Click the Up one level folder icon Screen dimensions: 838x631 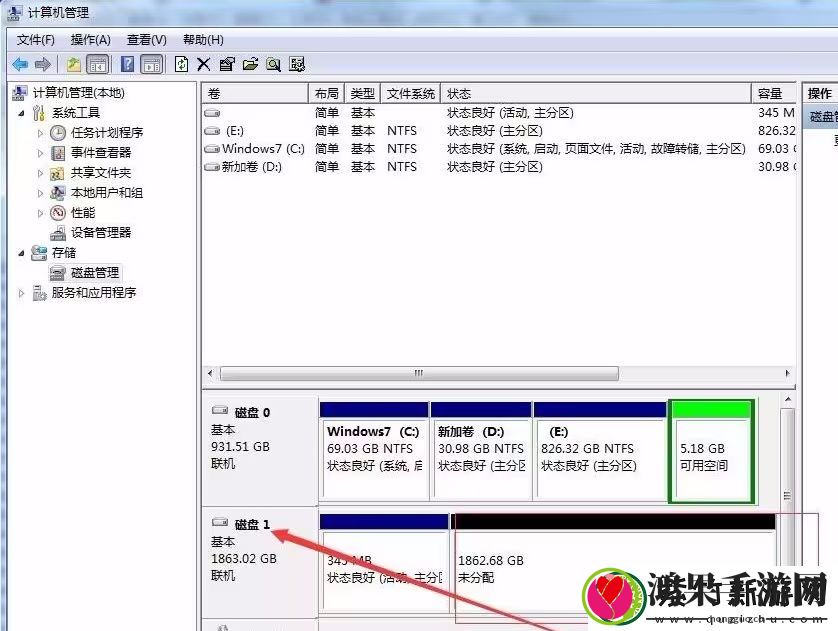pyautogui.click(x=73, y=65)
